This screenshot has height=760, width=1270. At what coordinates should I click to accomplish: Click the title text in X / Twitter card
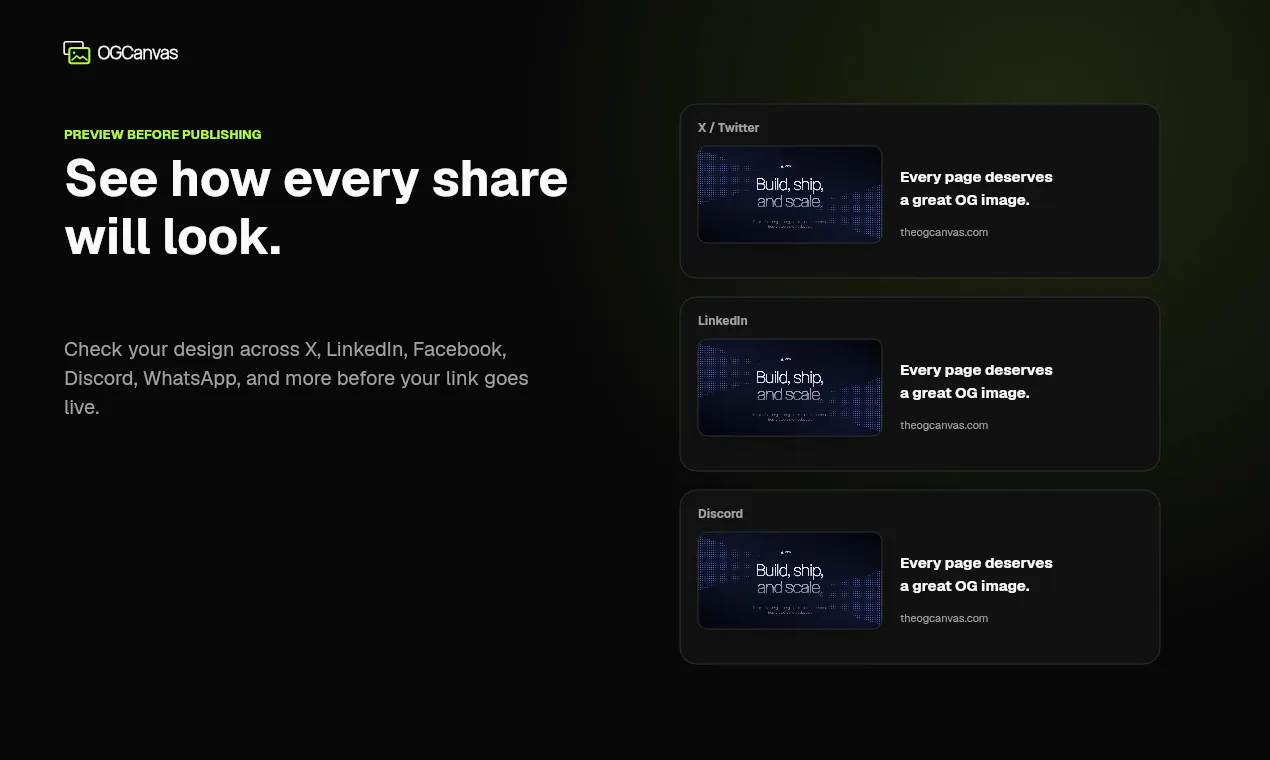click(976, 188)
